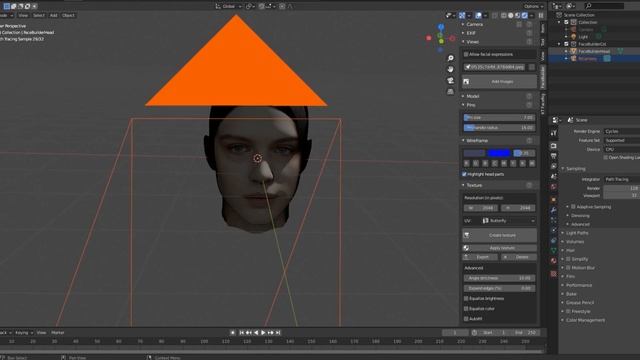The width and height of the screenshot is (640, 360).
Task: Click the proportional editing icon
Action: point(282,6)
